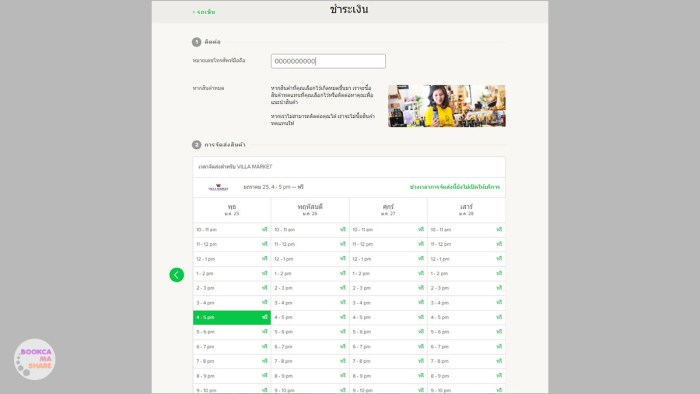Select the highlighted Wednesday 4-5 pm slot
Viewport: 700px width, 394px height.
(x=232, y=317)
